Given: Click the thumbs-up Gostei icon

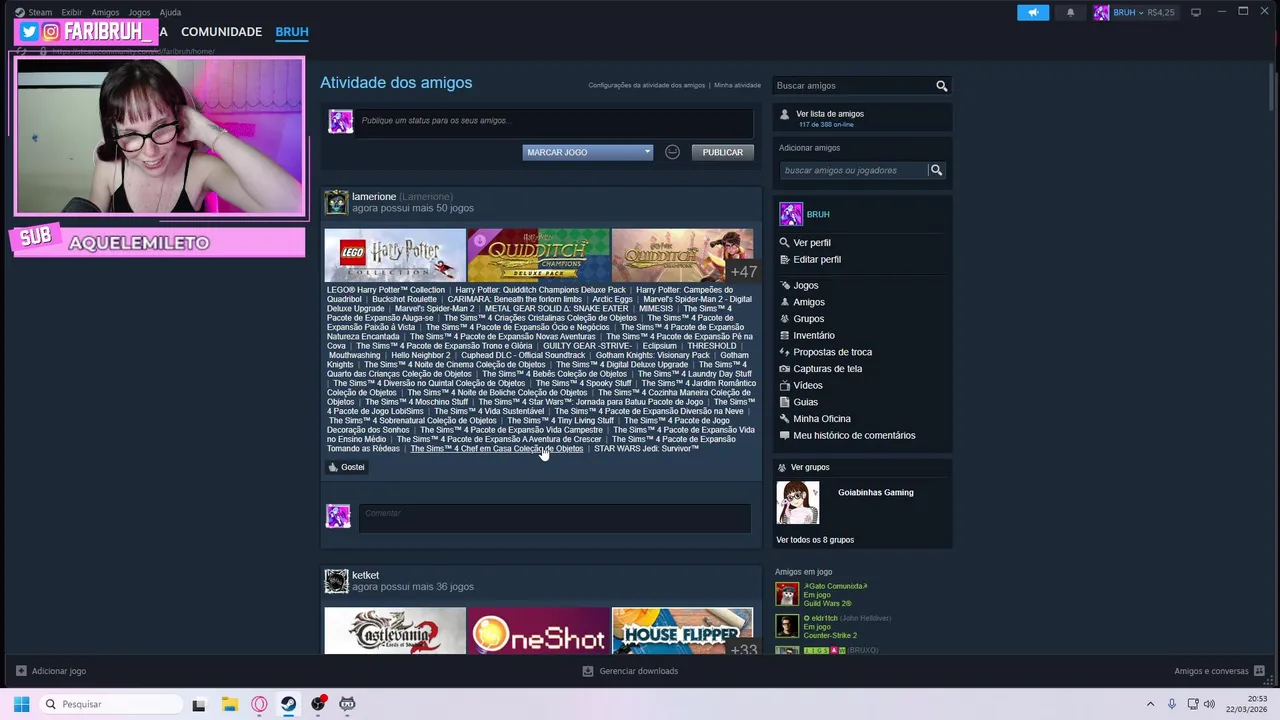Looking at the screenshot, I should (x=333, y=467).
